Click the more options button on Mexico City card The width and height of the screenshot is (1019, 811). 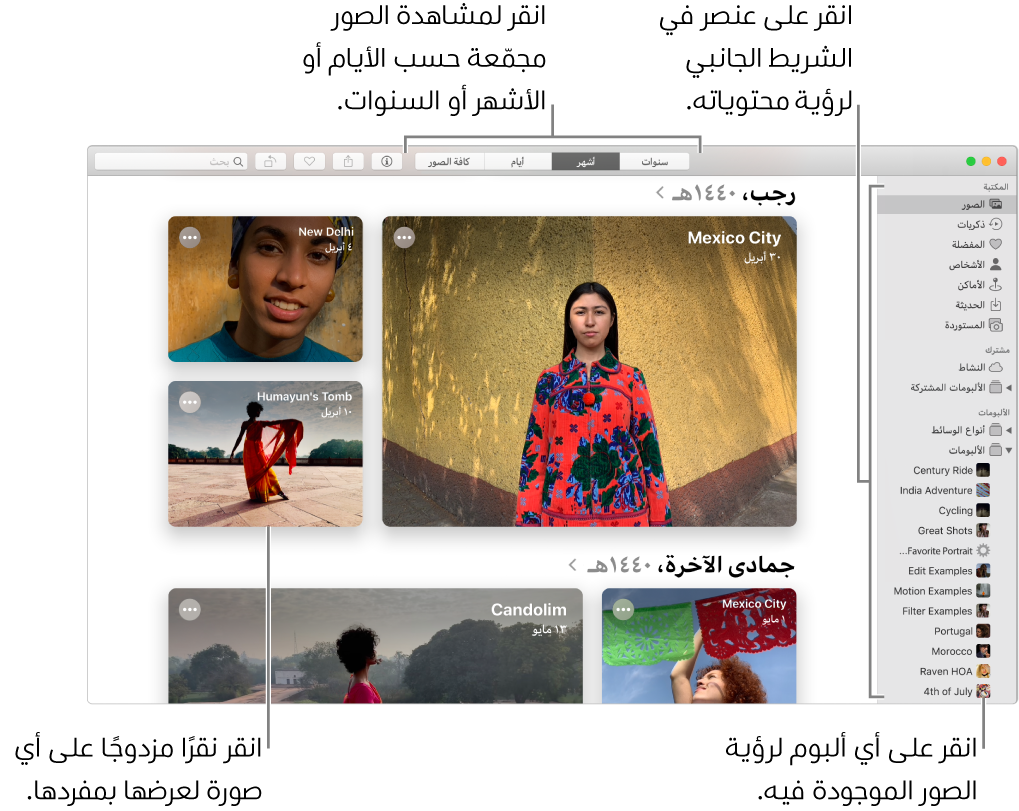pyautogui.click(x=404, y=237)
